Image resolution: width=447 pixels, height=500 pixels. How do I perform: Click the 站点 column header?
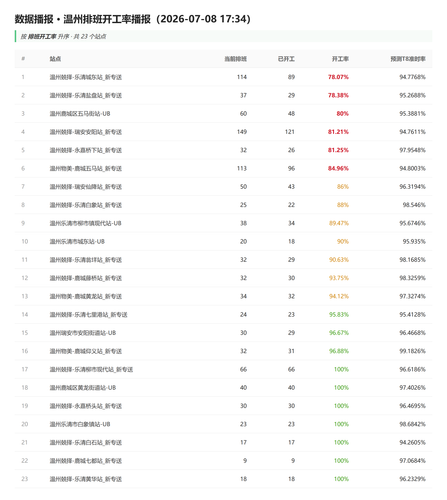click(x=55, y=59)
